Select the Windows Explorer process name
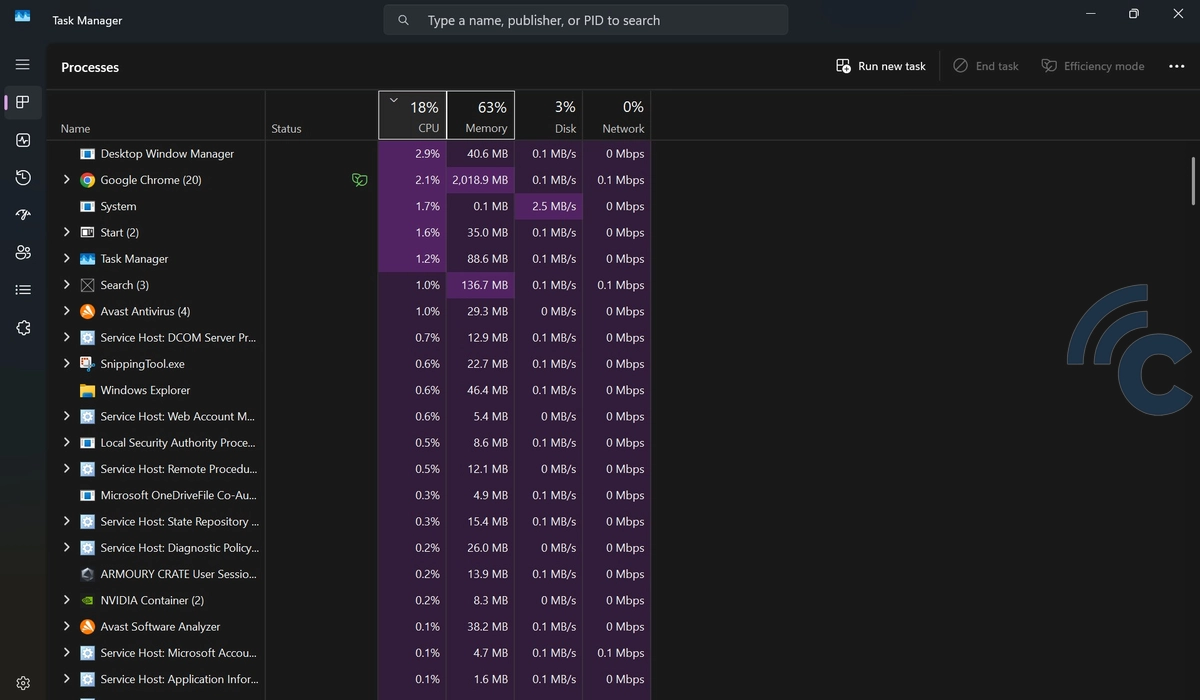1200x700 pixels. click(145, 390)
